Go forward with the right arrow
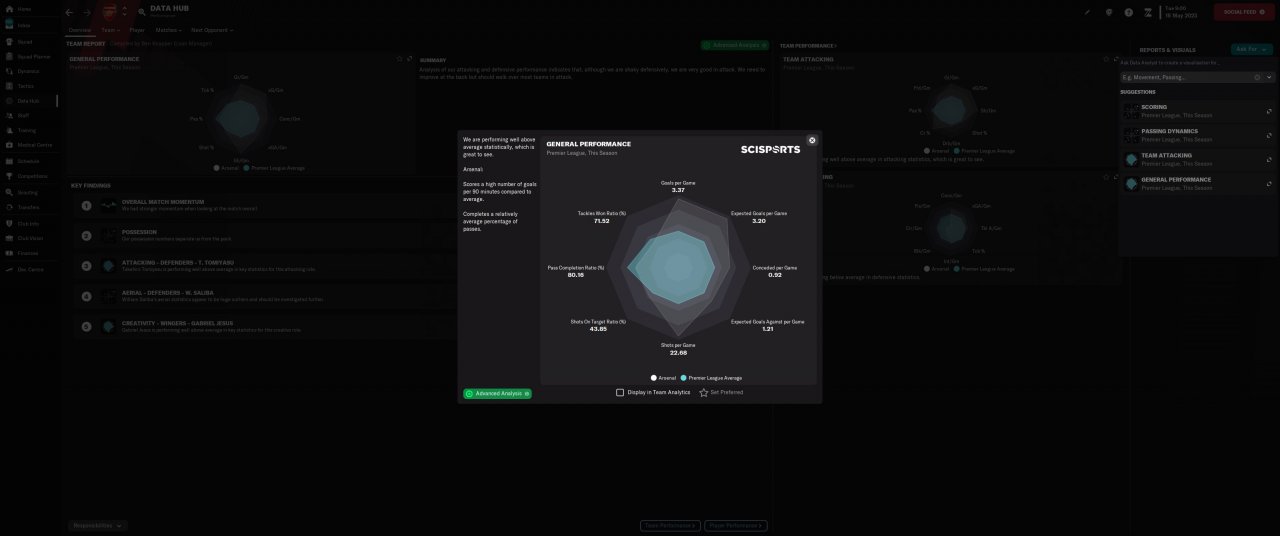The height and width of the screenshot is (536, 1280). pyautogui.click(x=87, y=12)
